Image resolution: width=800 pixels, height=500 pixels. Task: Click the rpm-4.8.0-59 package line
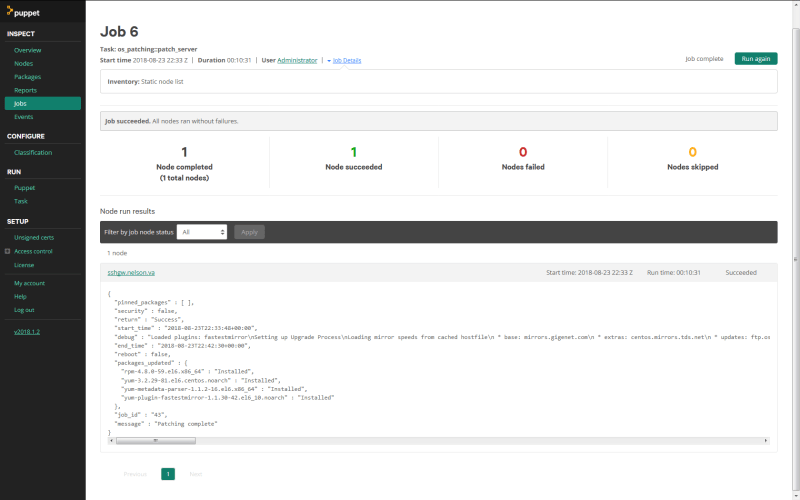click(x=187, y=371)
